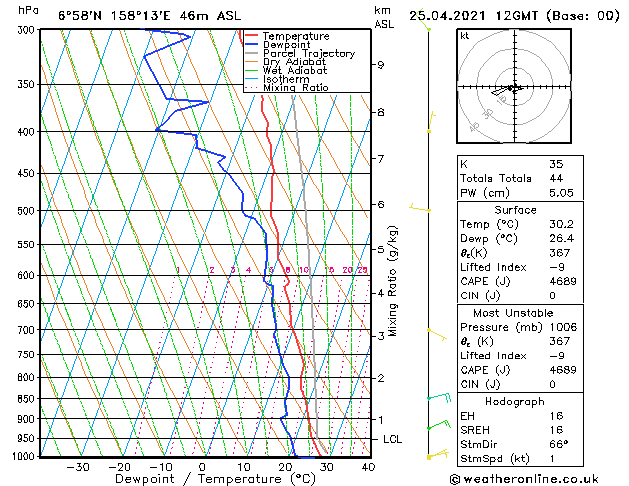Image resolution: width=629 pixels, height=486 pixels.
Task: Click the Pressure (mb) value 1006
Action: [x=562, y=327]
